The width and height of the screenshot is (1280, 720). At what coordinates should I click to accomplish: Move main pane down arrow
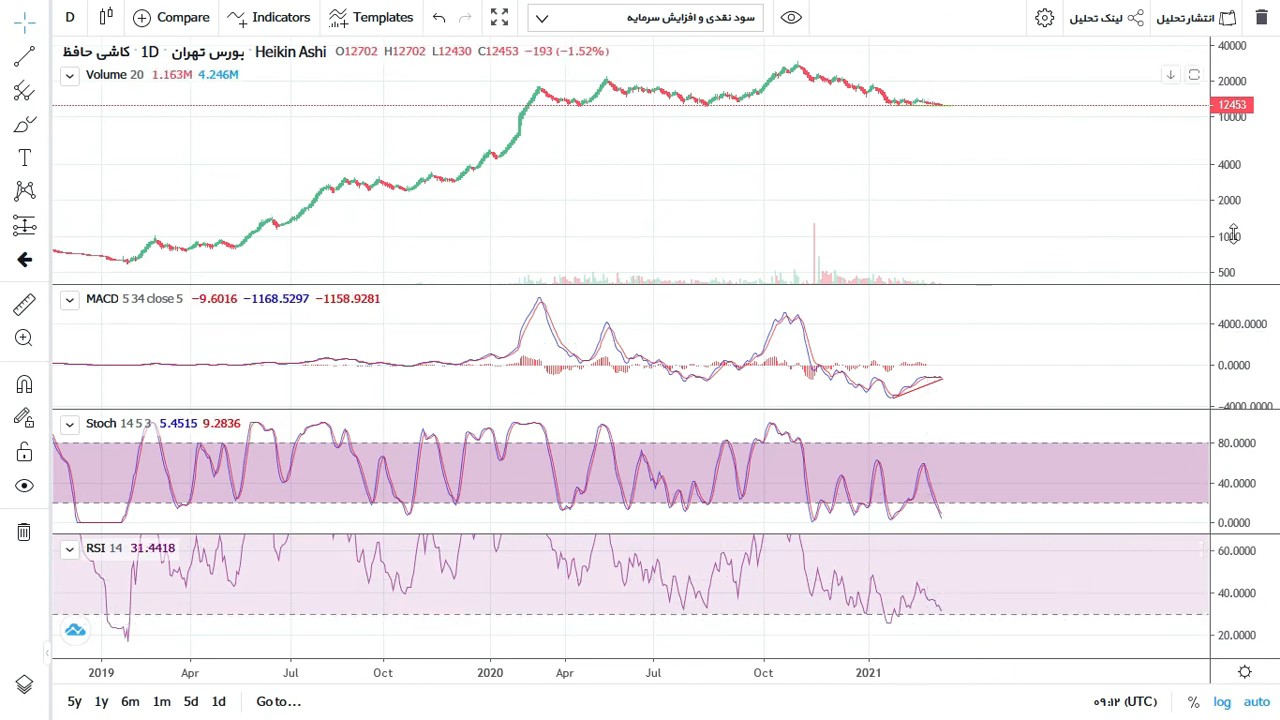(x=1170, y=75)
